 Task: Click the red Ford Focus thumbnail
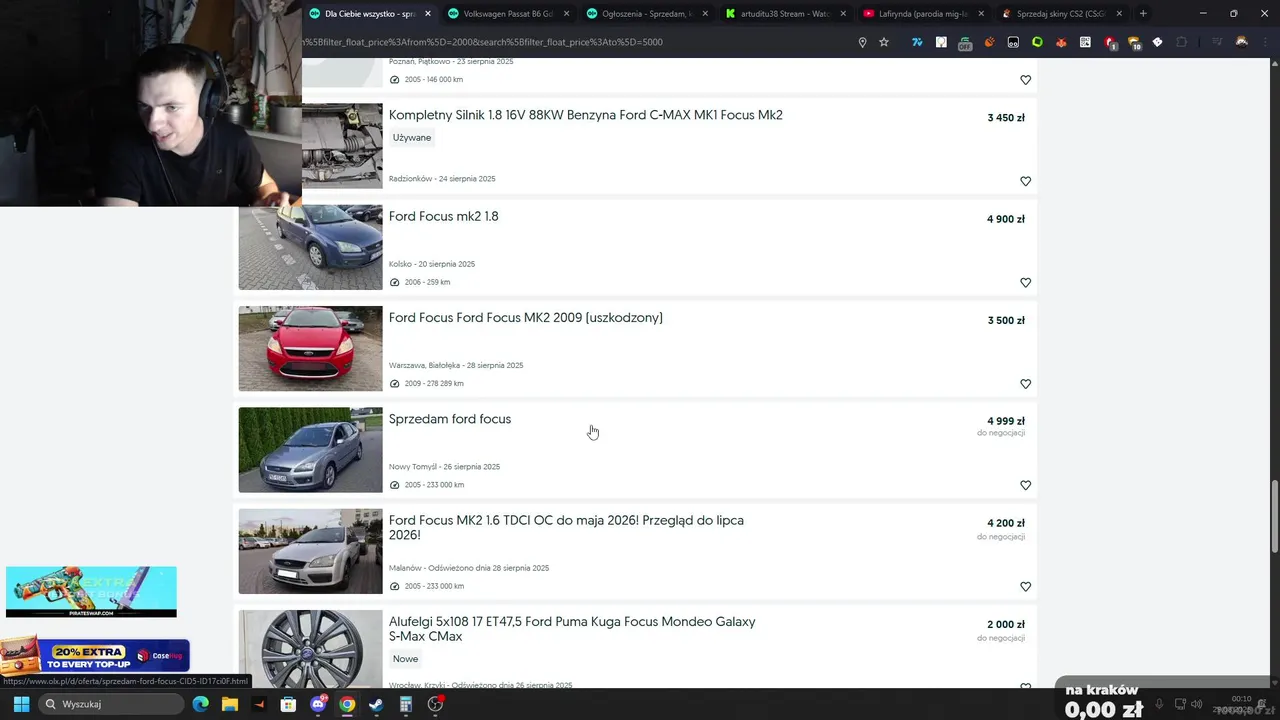(x=310, y=348)
